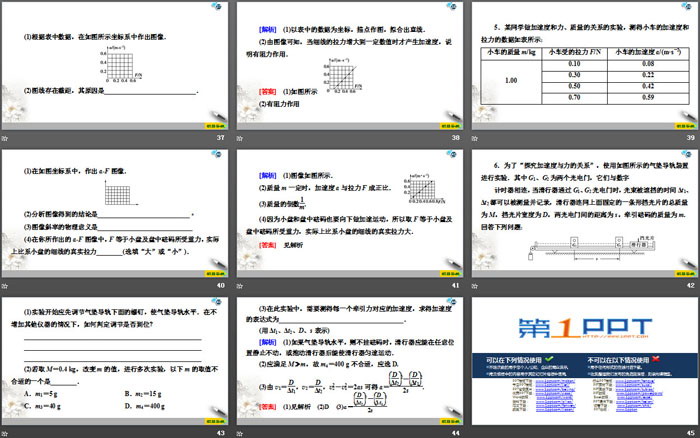Viewport: 700px width, 438px height.
Task: Select slide 40 thumbnail with the blank a-F grid
Action: (x=115, y=213)
